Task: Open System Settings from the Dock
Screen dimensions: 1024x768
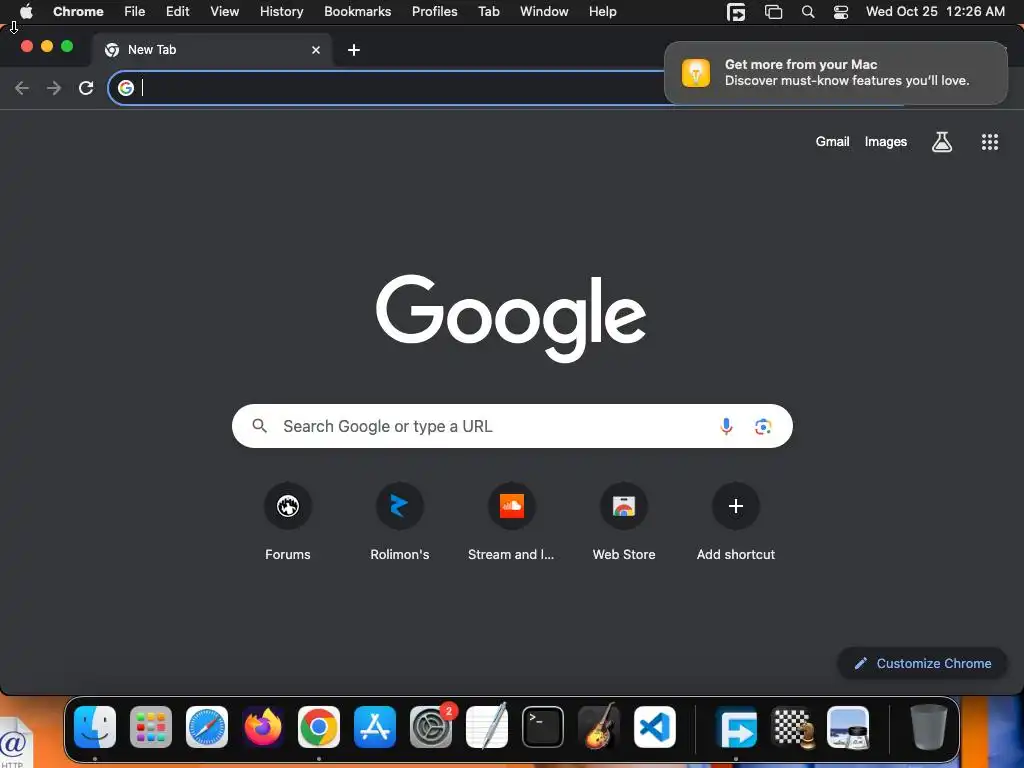Action: (431, 727)
